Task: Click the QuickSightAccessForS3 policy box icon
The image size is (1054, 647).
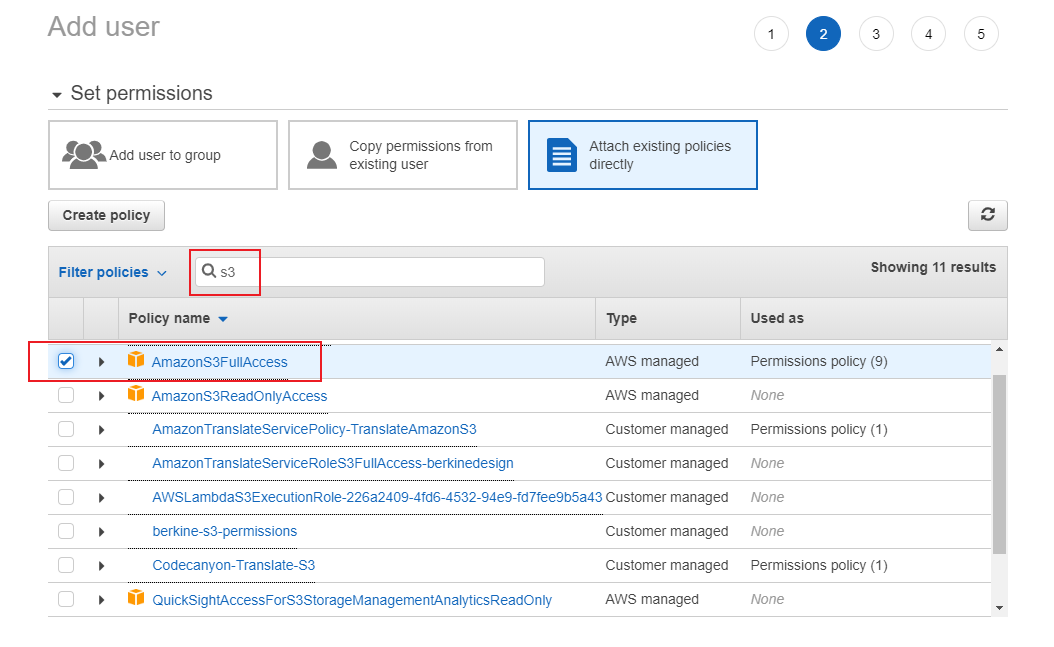Action: [136, 598]
